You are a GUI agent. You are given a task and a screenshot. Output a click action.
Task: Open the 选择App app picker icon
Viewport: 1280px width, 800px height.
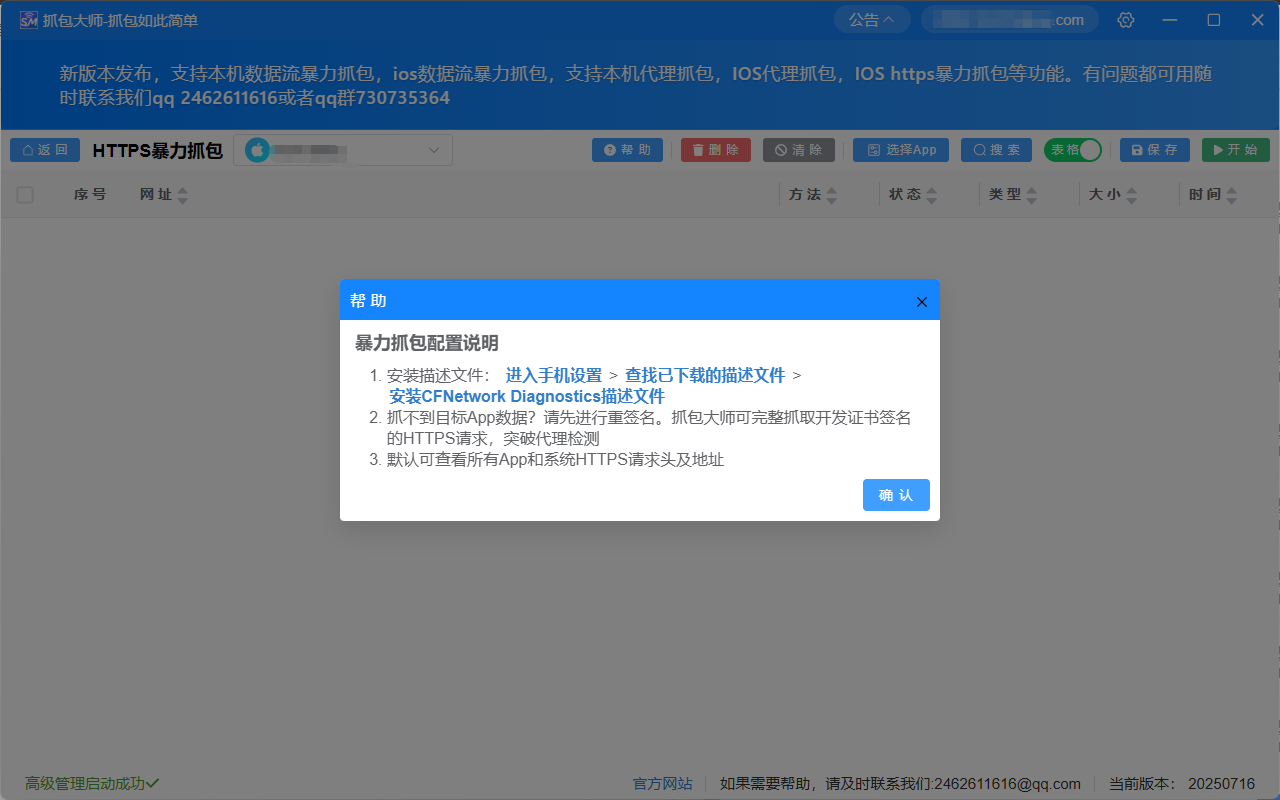(x=900, y=149)
